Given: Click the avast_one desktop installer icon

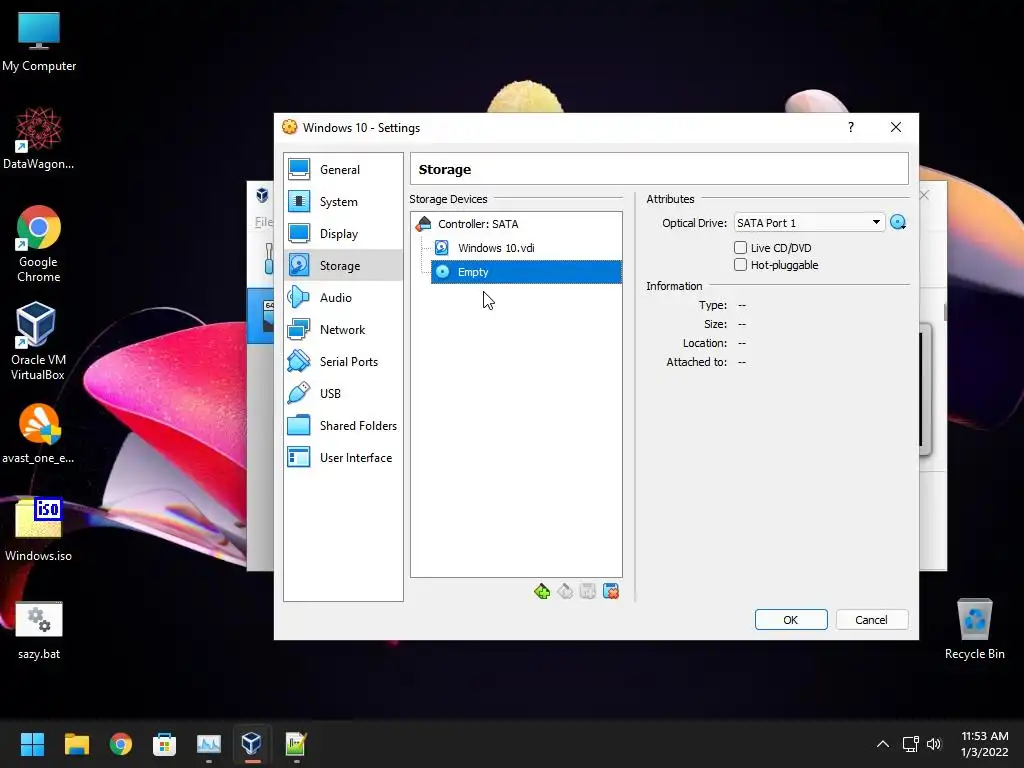Looking at the screenshot, I should 39,434.
